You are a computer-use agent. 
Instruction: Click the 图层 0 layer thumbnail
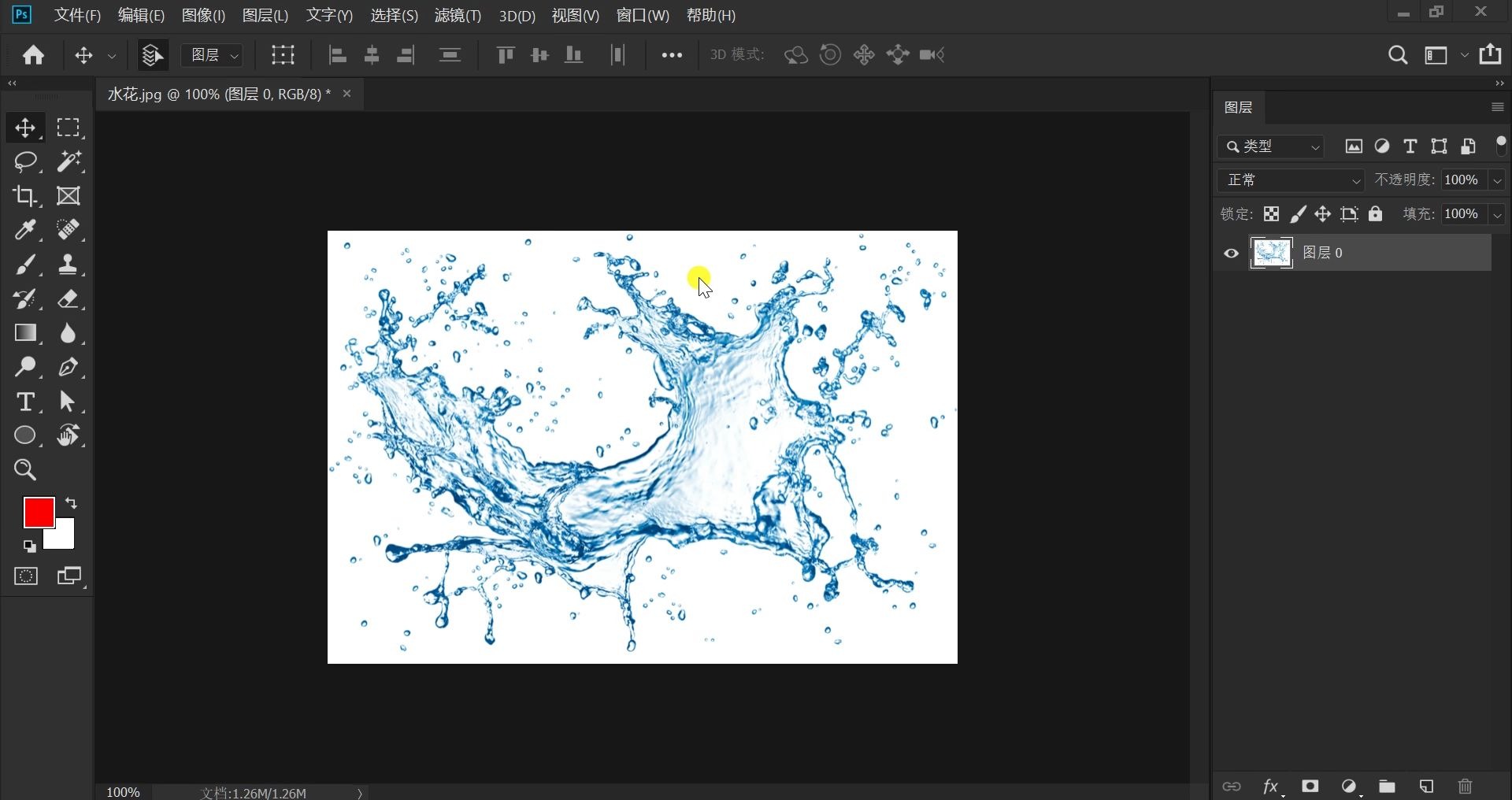coord(1271,253)
